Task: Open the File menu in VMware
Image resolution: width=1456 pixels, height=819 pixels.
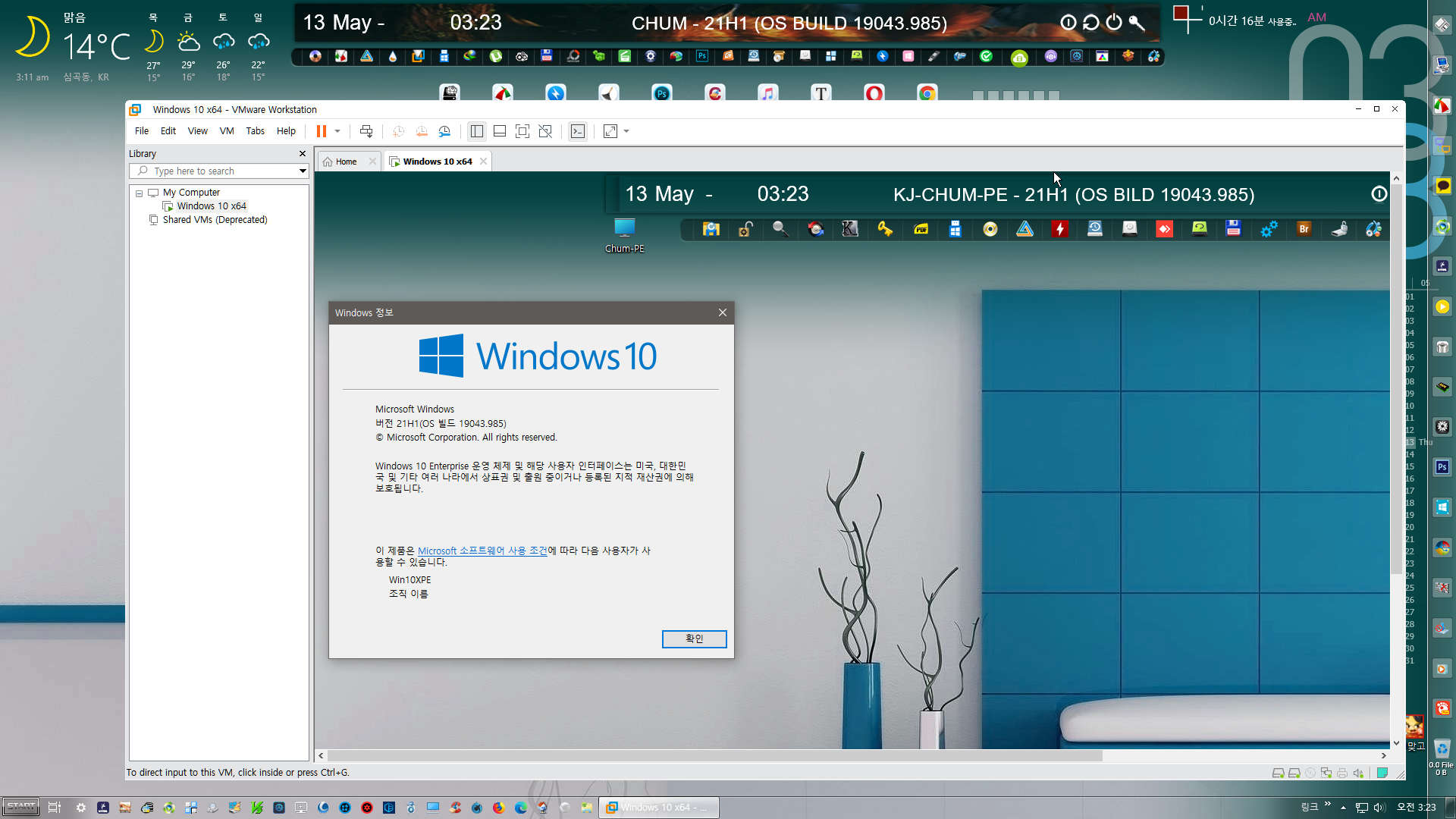Action: pos(142,131)
